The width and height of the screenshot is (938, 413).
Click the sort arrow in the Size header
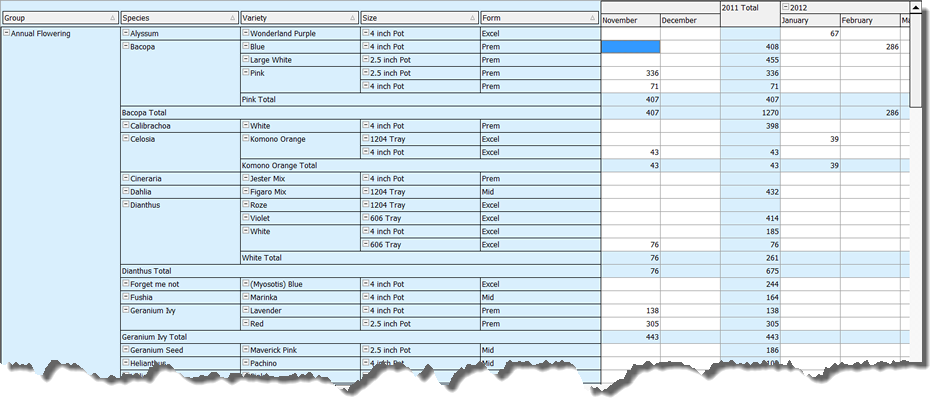click(471, 19)
